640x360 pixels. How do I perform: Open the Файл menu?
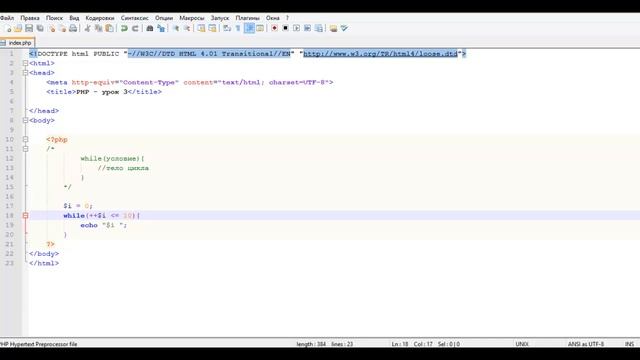pos(7,18)
